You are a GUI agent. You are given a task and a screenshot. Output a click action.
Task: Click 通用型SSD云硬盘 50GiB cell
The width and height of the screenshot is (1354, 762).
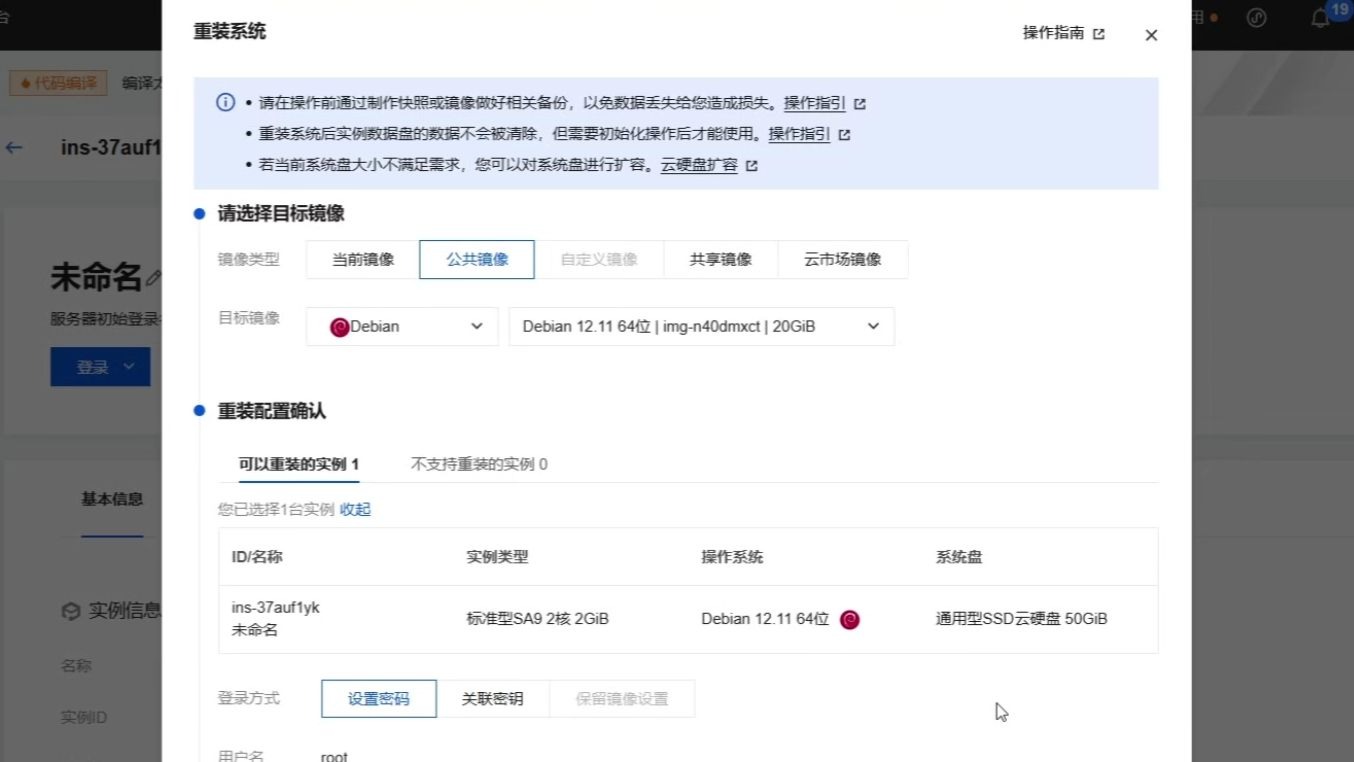pos(1021,619)
